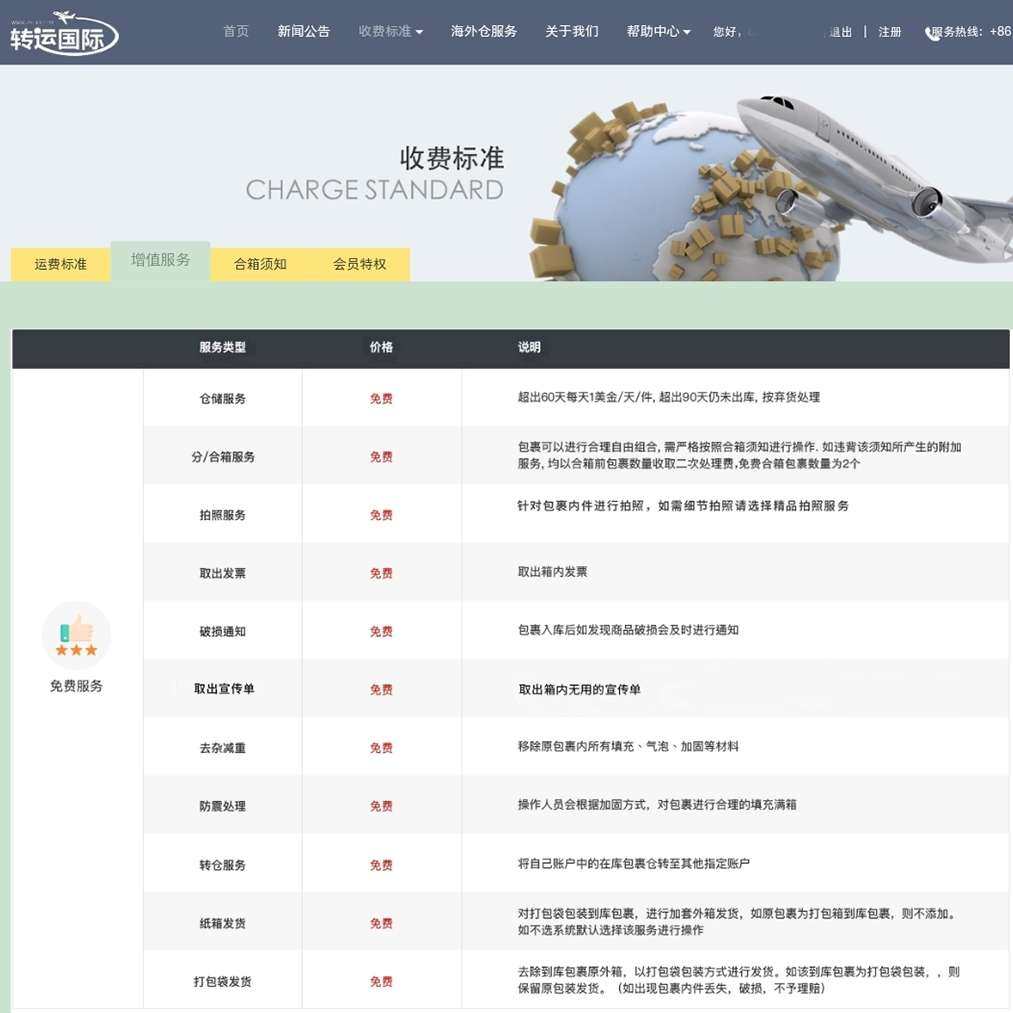The image size is (1013, 1013).
Task: Click the 取出发票 service row
Action: click(222, 572)
